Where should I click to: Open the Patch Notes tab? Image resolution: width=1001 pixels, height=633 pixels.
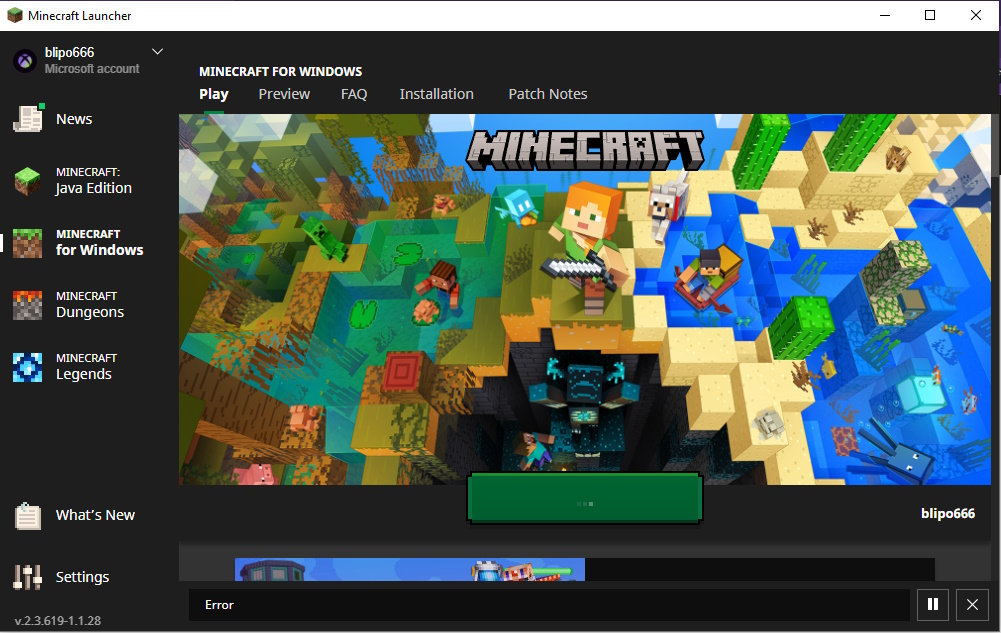pos(548,94)
